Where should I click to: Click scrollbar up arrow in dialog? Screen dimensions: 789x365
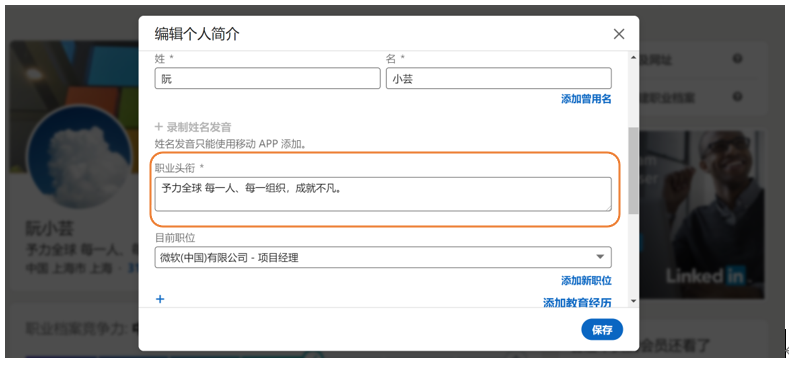(x=634, y=58)
